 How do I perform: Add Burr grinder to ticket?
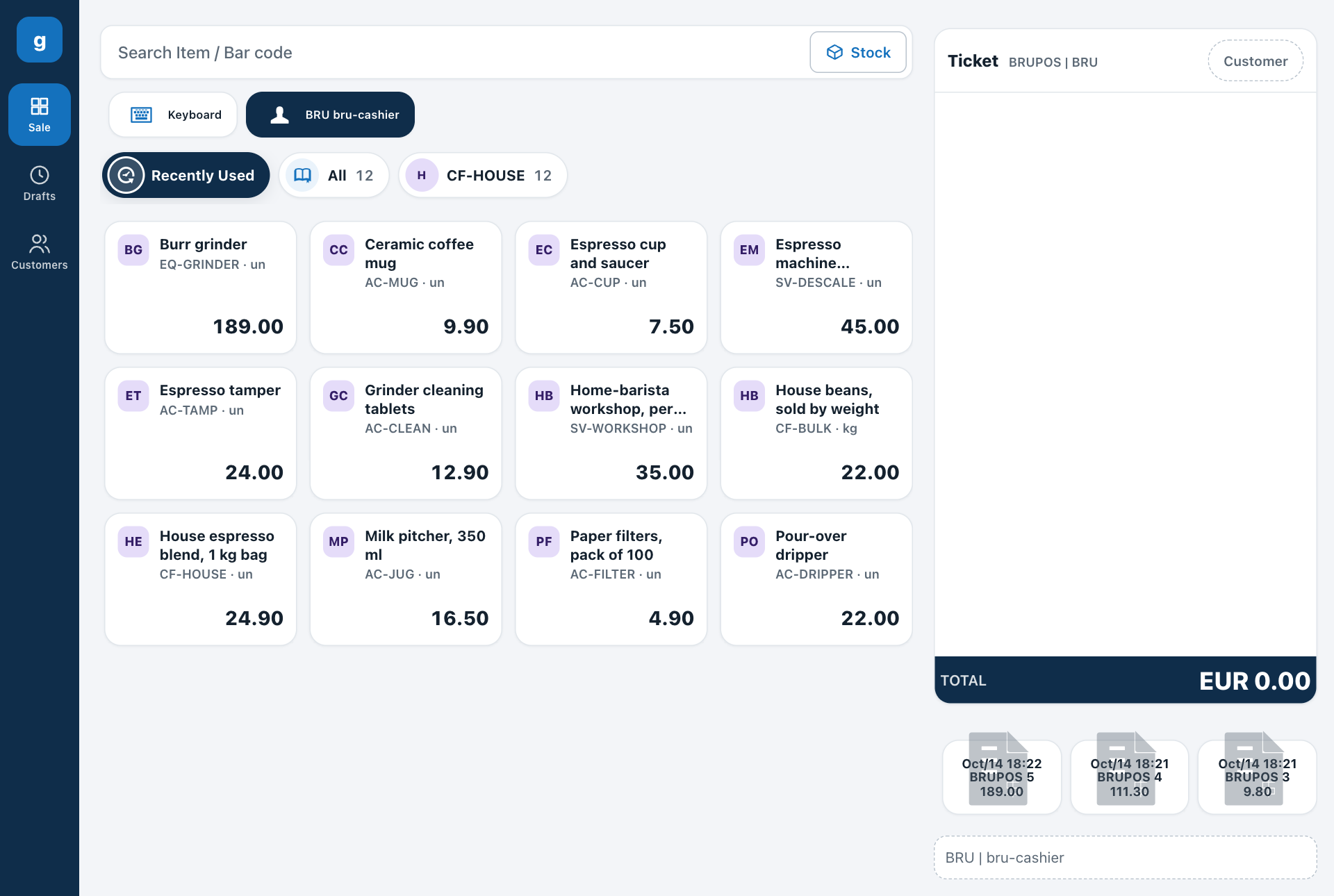201,288
